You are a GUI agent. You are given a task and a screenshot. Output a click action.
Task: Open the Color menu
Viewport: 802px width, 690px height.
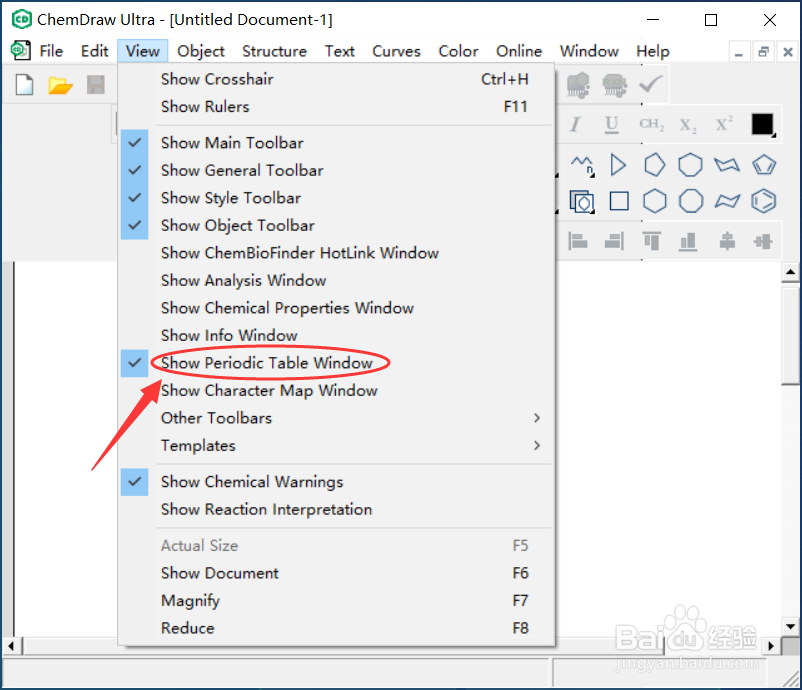pos(458,51)
